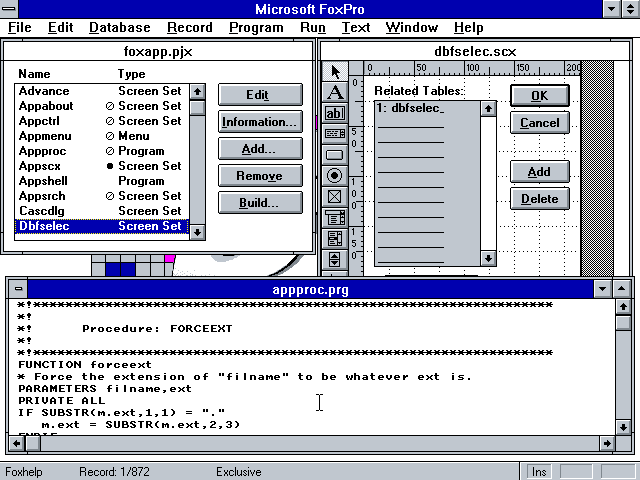The height and width of the screenshot is (480, 640).
Task: Click appproc.prg vertical scroll-down arrow
Action: pyautogui.click(x=623, y=427)
